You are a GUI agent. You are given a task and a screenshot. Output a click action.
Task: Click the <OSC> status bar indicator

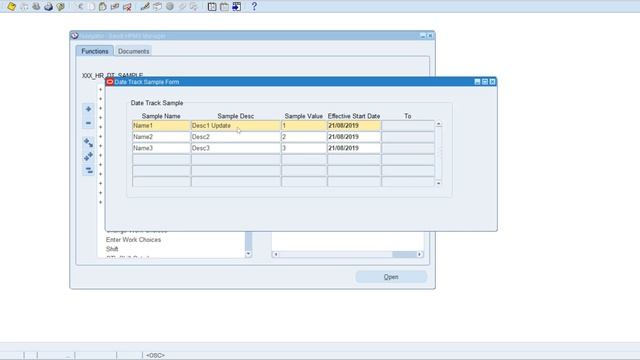tap(155, 356)
